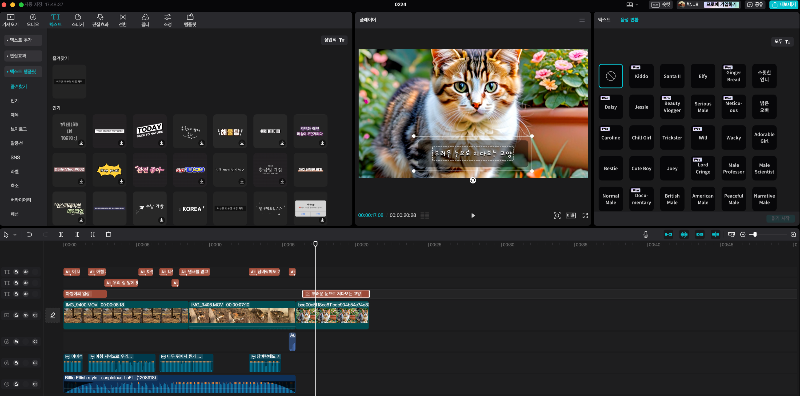The image size is (800, 396).
Task: Select the Wacky voice tile
Action: [734, 137]
